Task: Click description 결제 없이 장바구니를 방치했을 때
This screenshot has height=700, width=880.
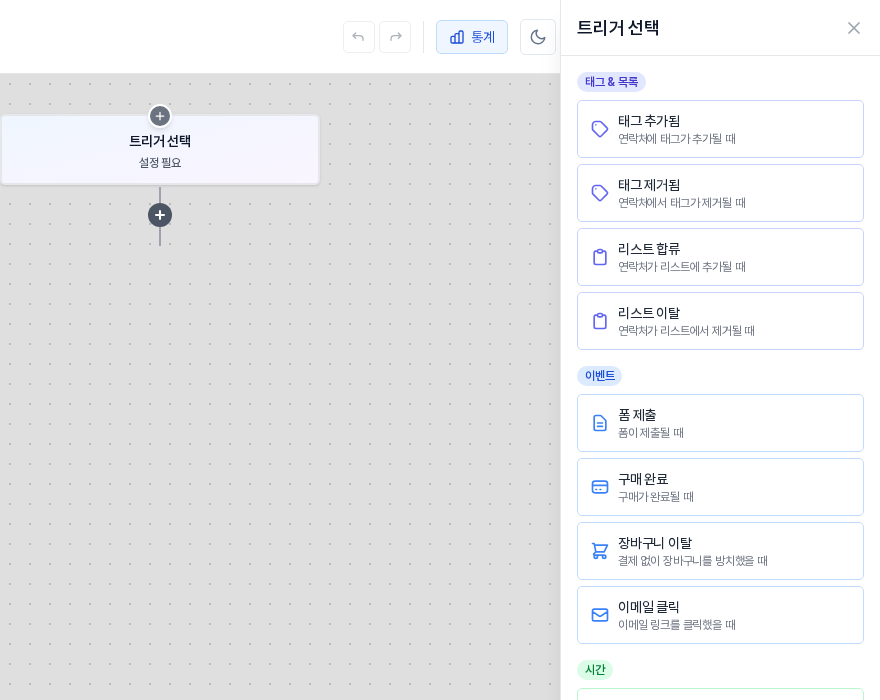Action: [693, 561]
